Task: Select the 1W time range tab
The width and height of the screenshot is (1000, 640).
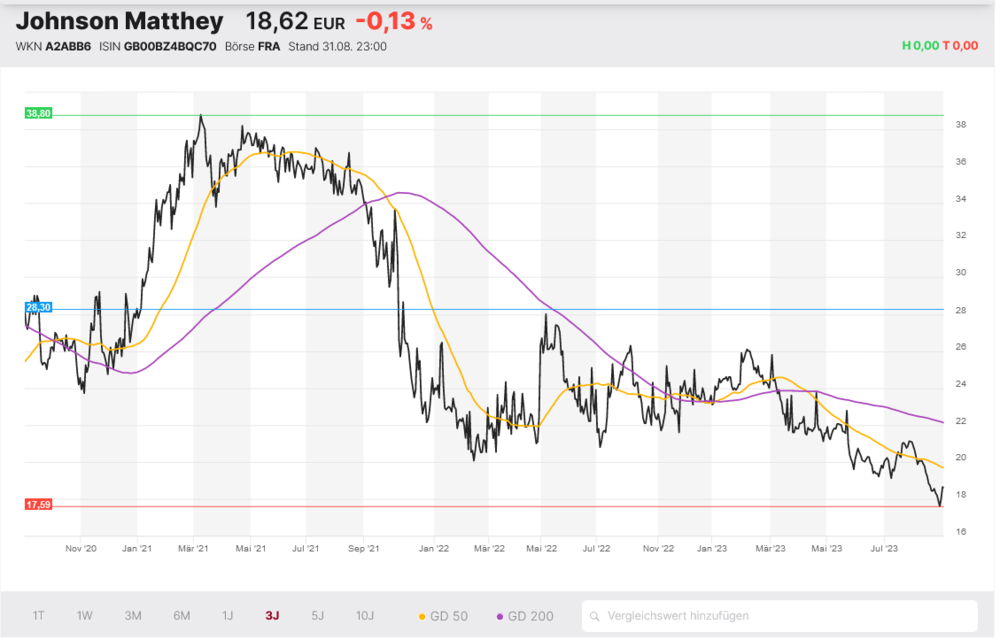Action: coord(85,618)
